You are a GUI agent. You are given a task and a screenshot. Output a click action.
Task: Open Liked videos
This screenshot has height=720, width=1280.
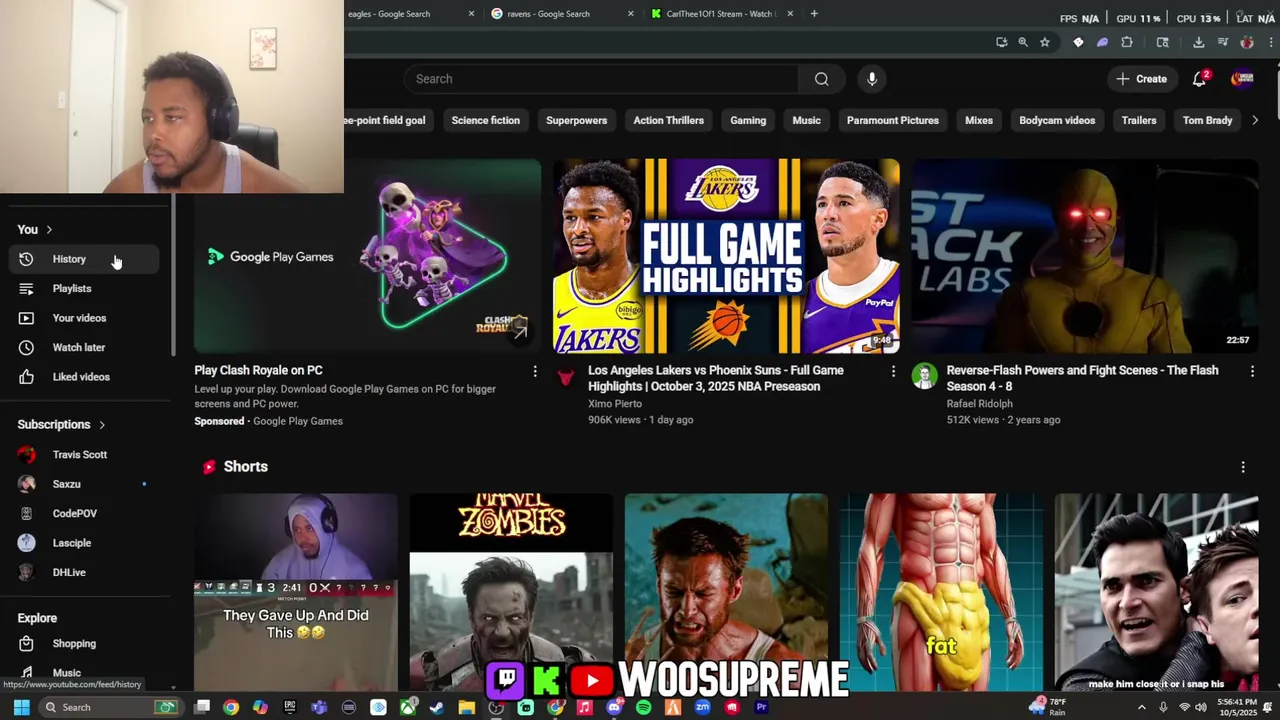tap(85, 377)
